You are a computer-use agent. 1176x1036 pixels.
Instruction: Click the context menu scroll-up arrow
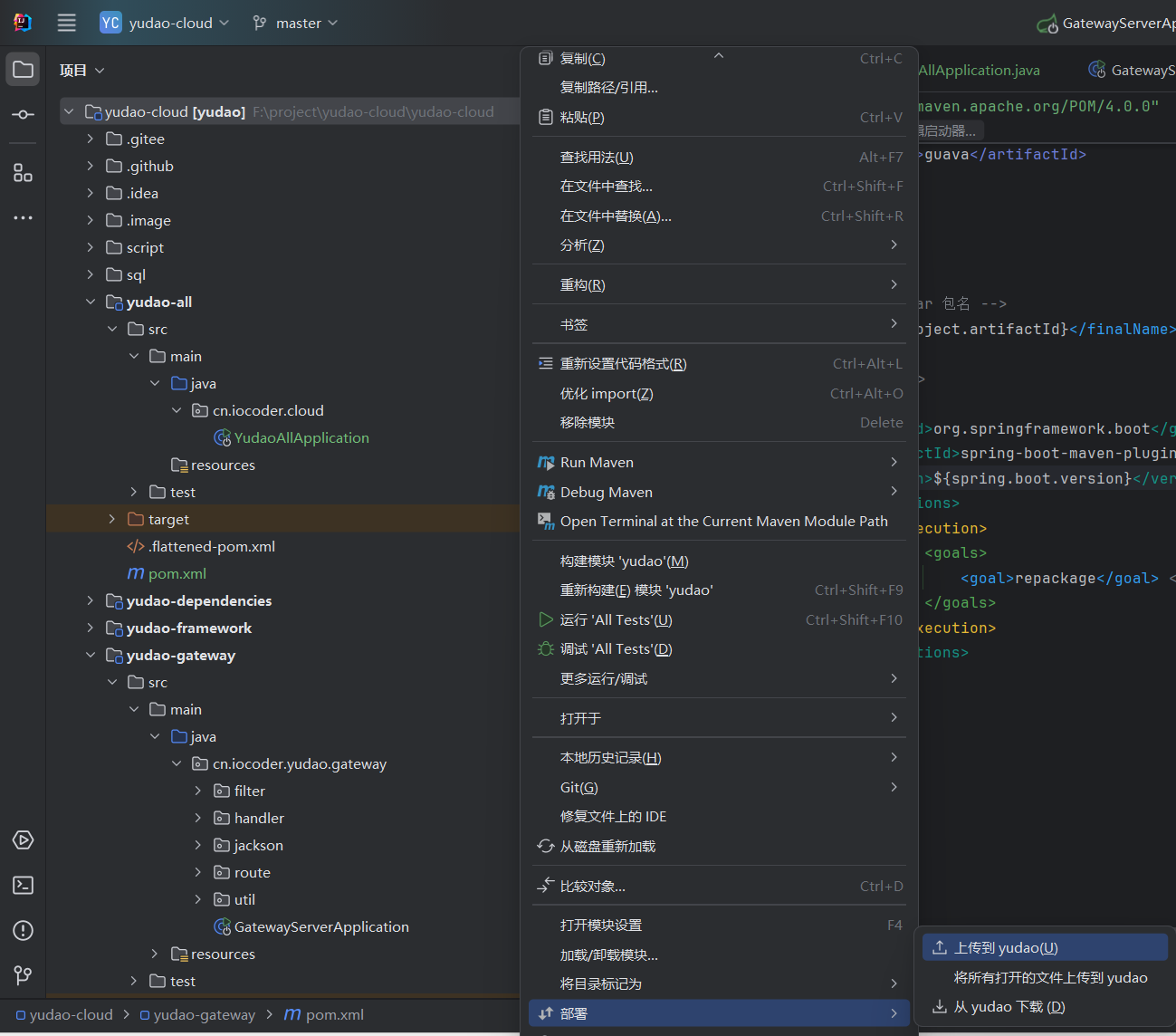tap(719, 55)
